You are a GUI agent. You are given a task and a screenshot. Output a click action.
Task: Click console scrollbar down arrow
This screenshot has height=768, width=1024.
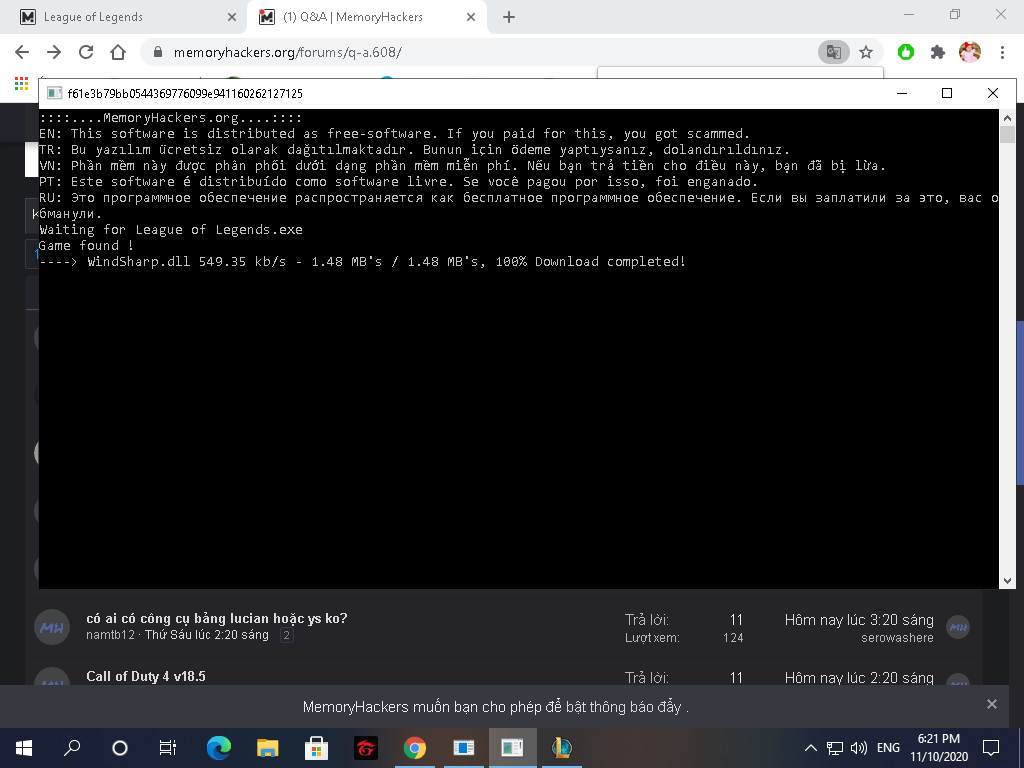point(1007,580)
